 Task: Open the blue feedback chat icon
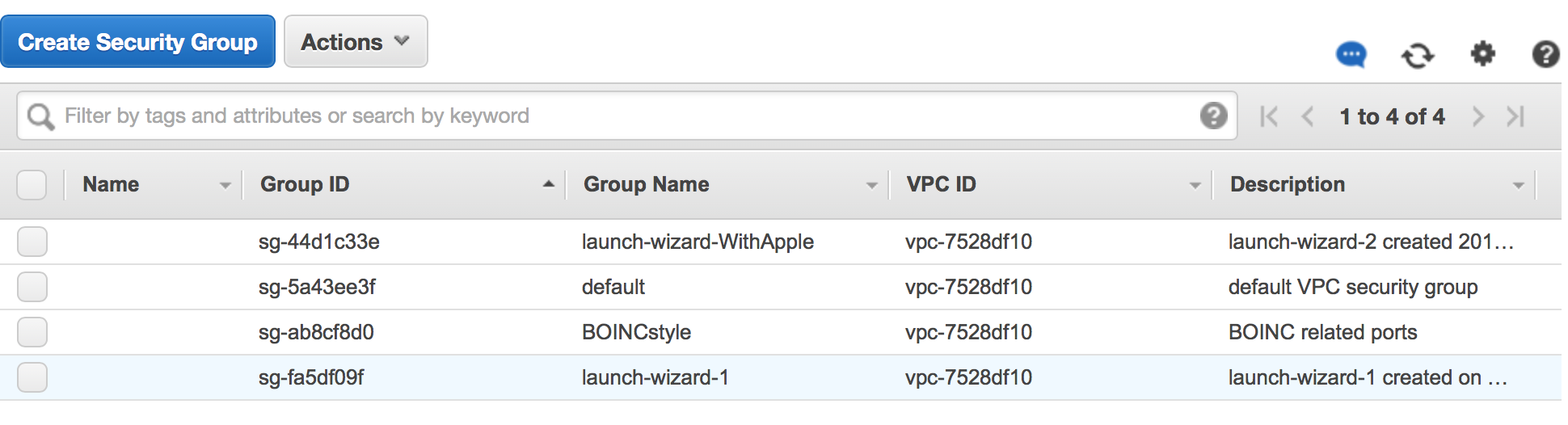tap(1351, 55)
